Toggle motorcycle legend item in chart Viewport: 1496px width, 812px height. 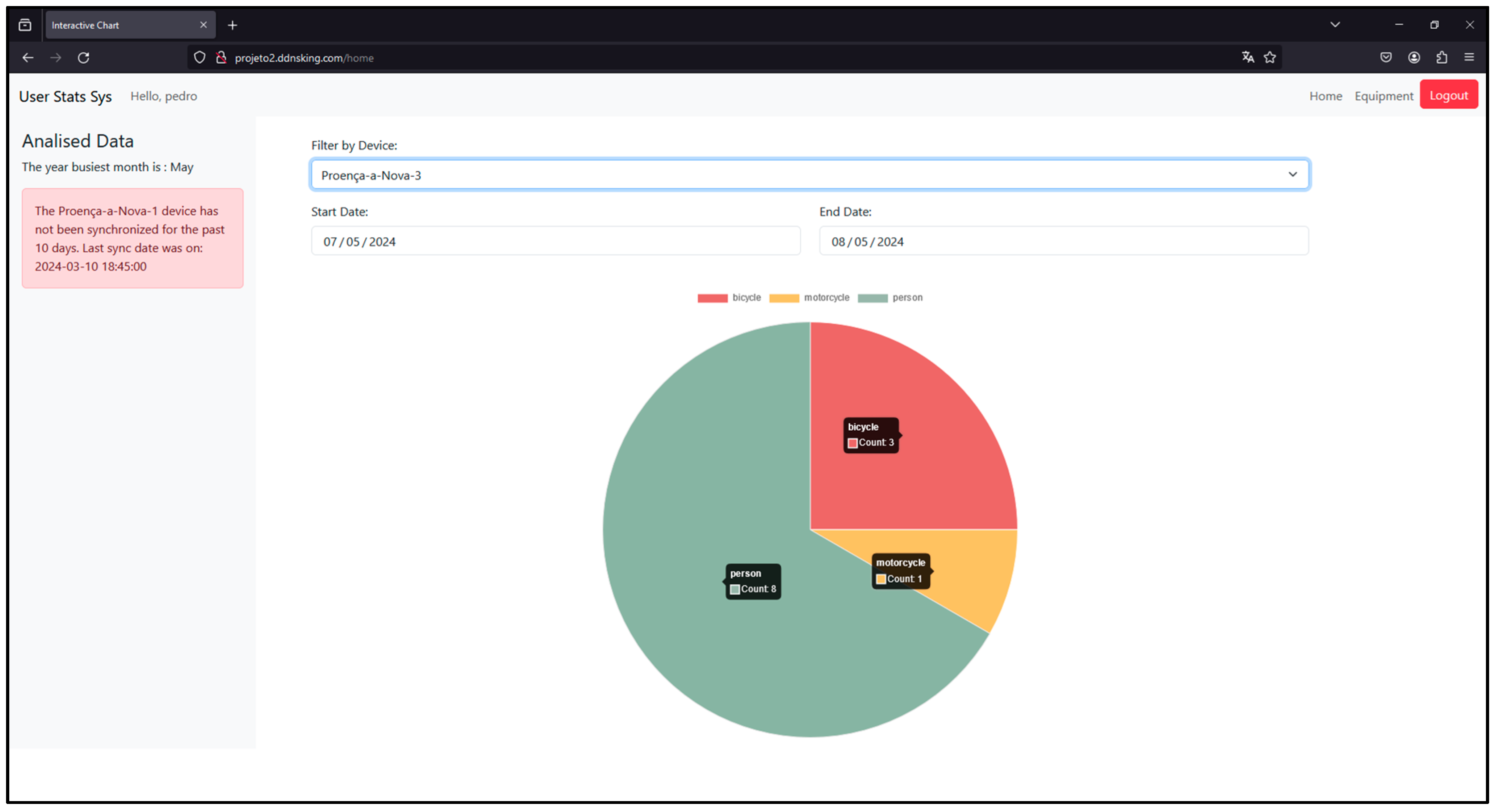tap(809, 298)
